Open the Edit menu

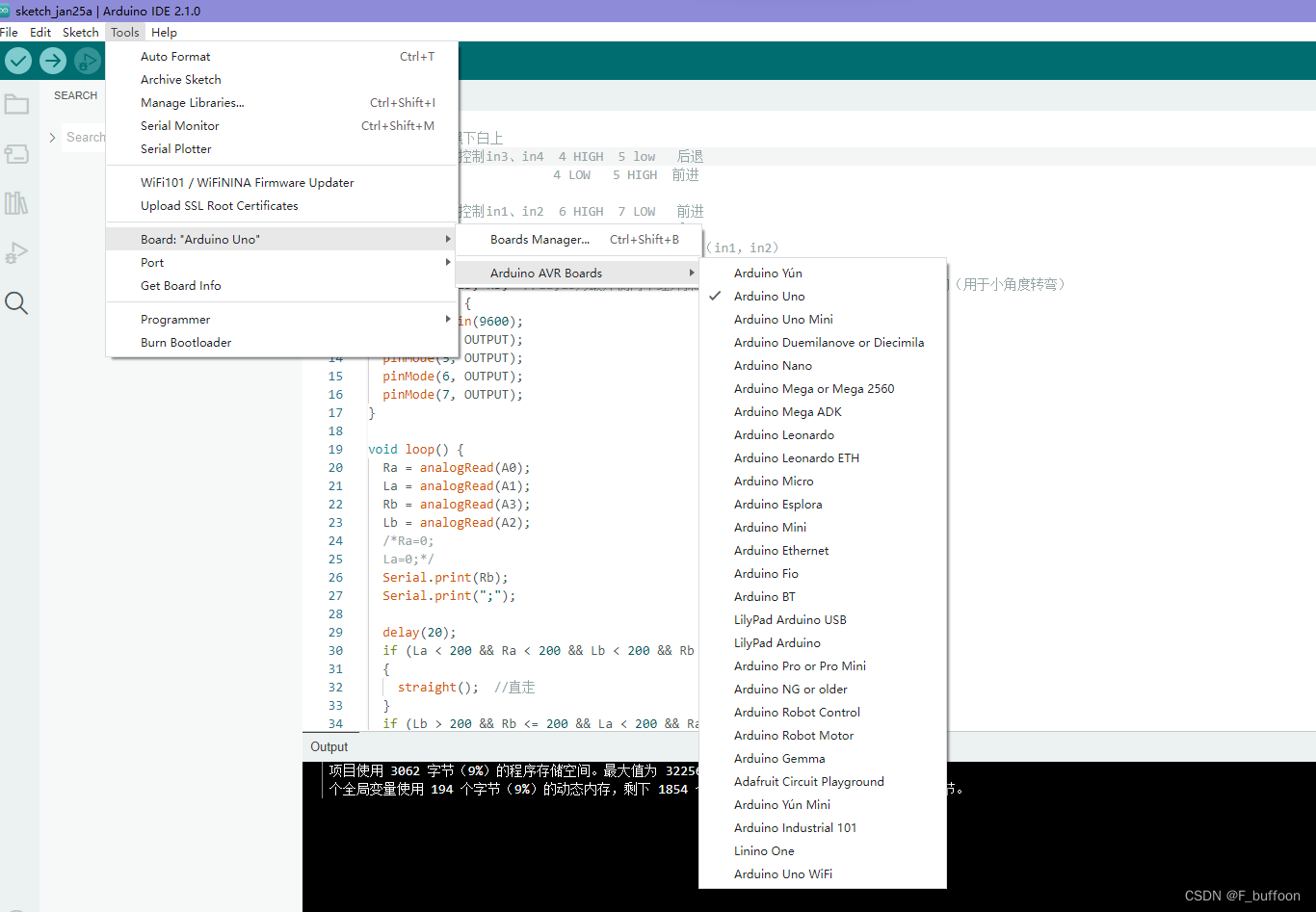40,32
